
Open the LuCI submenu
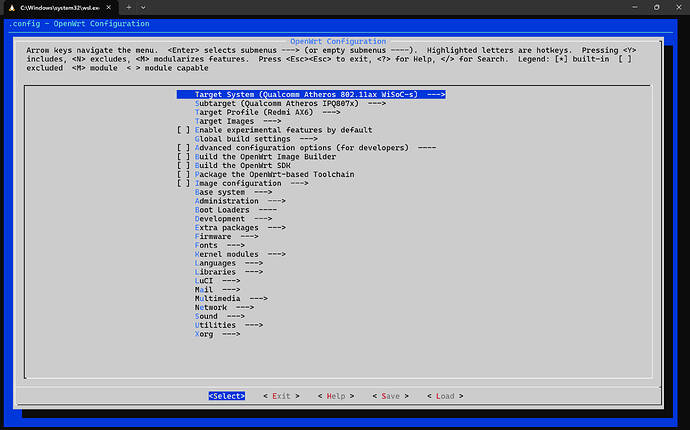tap(217, 281)
